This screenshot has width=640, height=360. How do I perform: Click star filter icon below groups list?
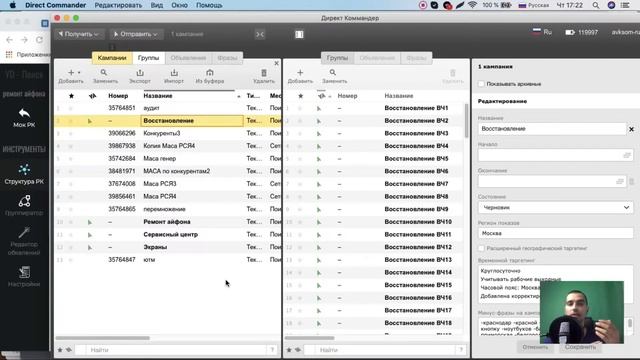(x=289, y=350)
